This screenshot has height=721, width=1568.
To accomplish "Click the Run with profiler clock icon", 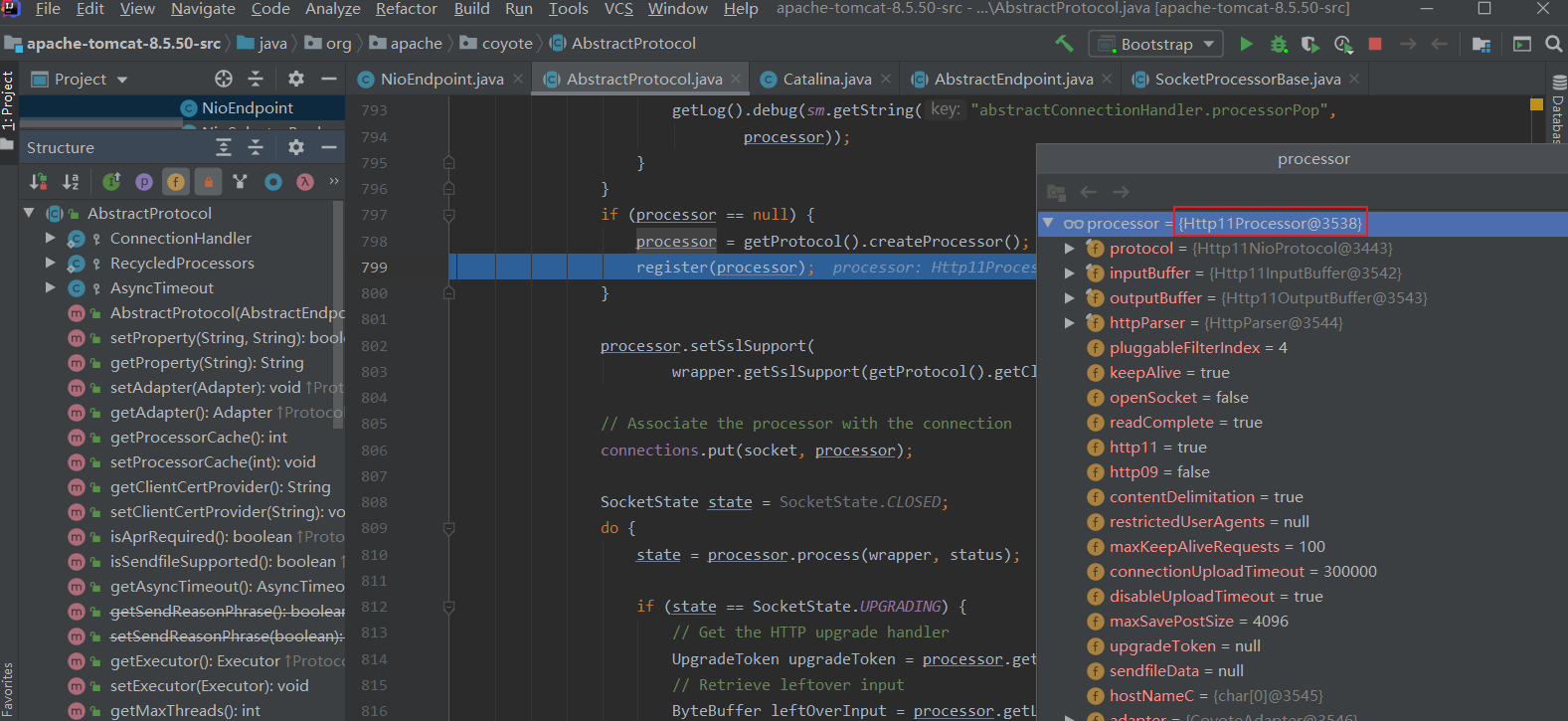I will click(x=1343, y=44).
